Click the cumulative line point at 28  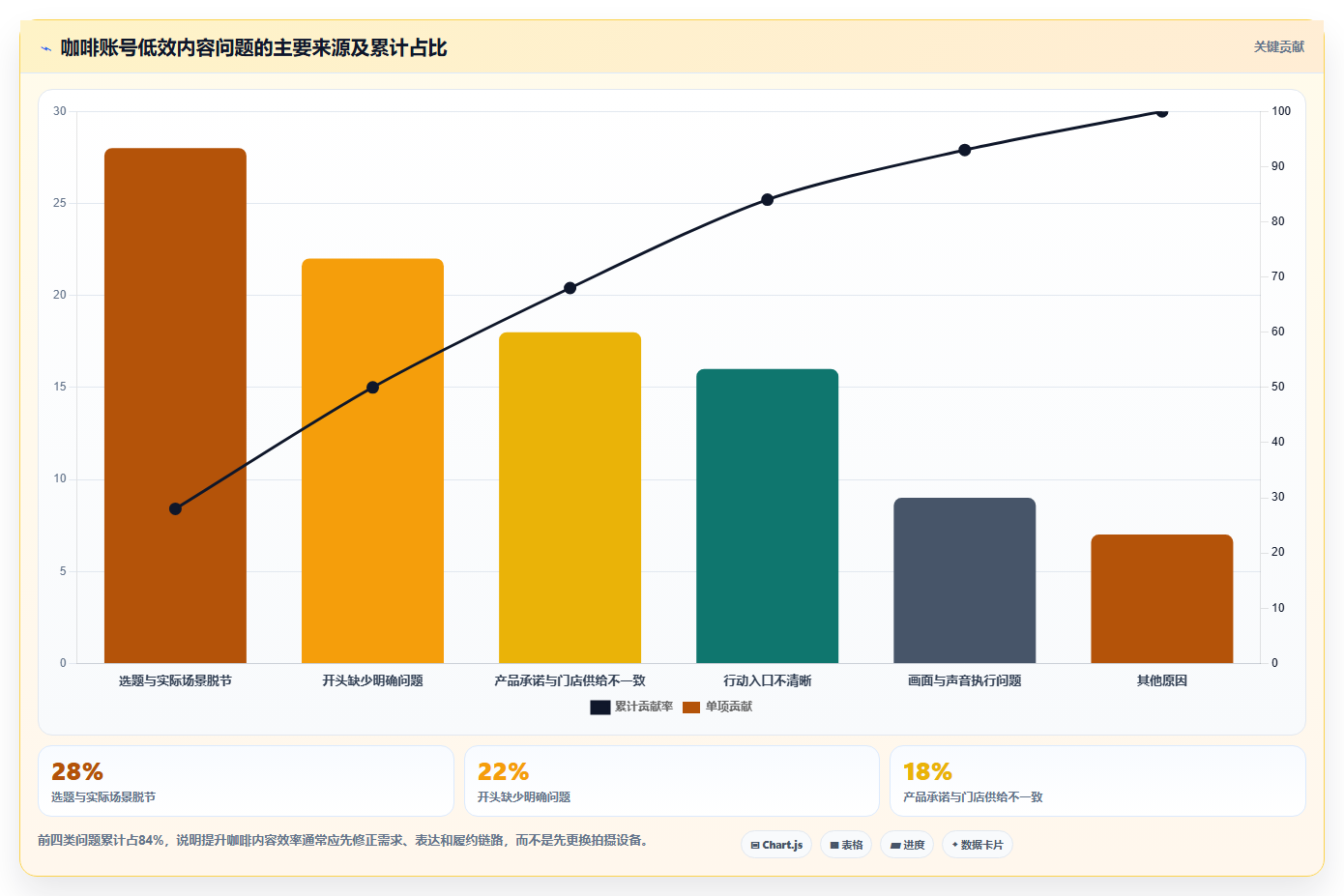(175, 508)
